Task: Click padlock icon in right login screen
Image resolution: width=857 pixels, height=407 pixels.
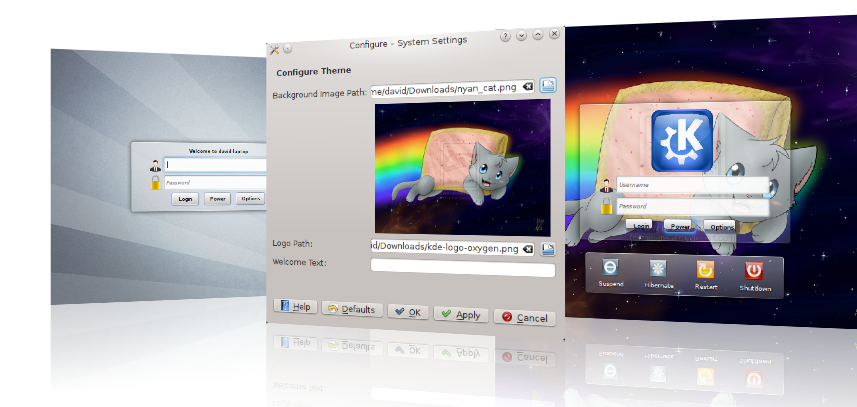Action: 606,207
